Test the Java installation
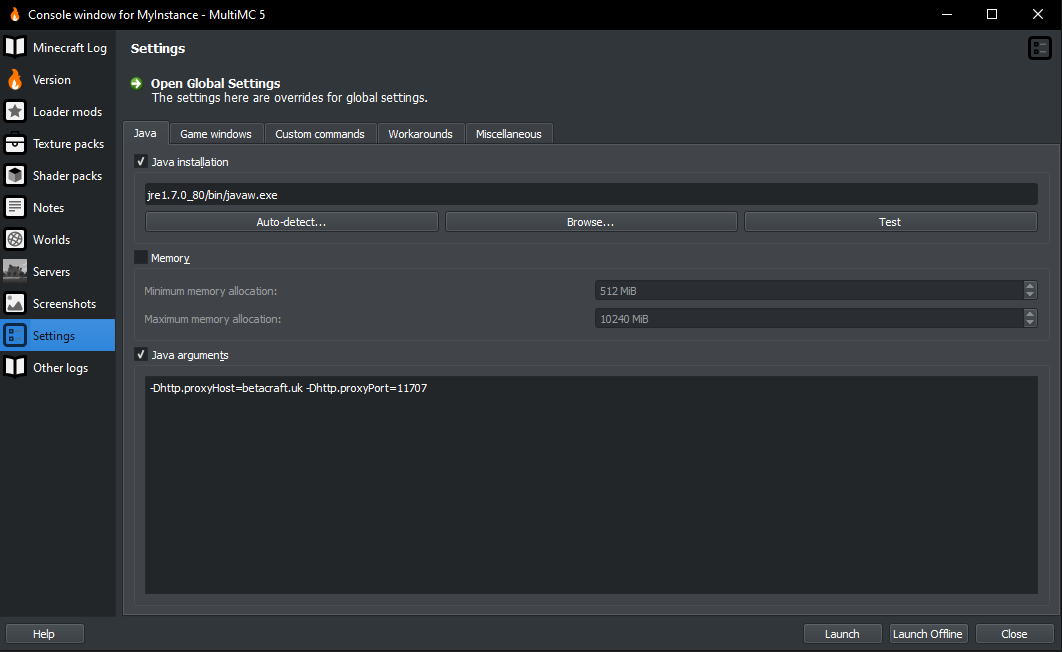 coord(890,222)
